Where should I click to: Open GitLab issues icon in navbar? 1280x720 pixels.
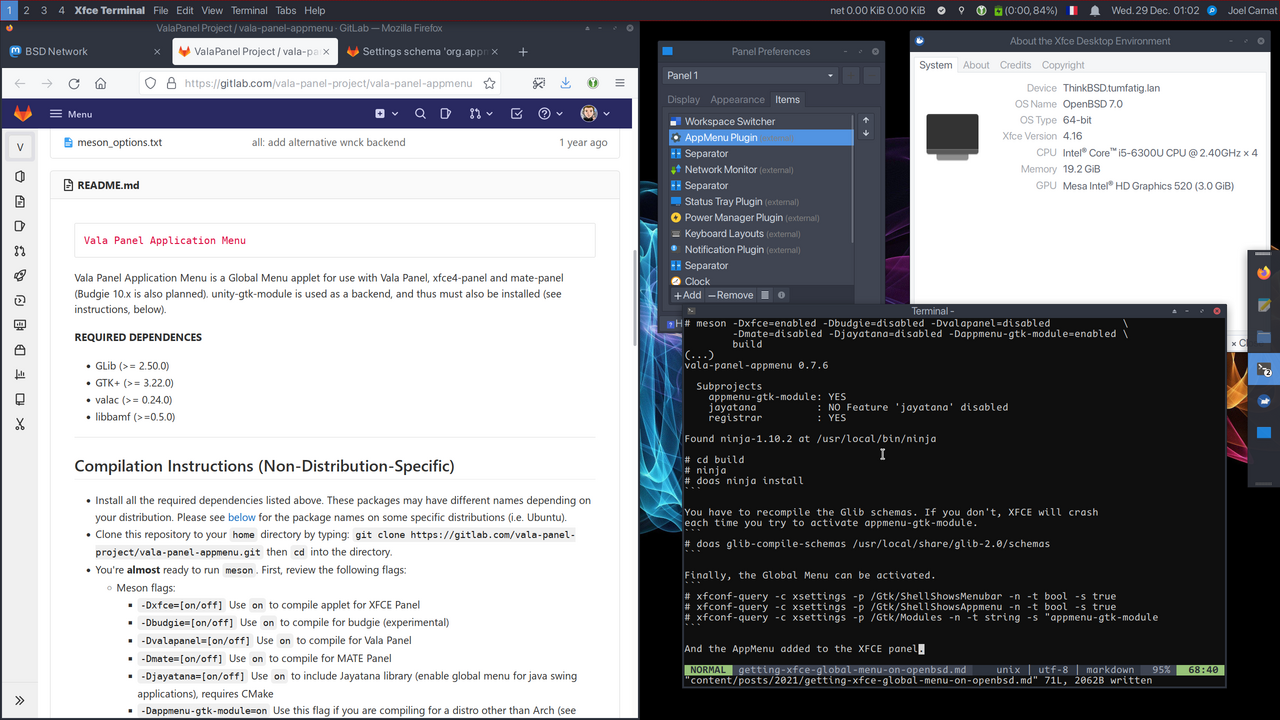[446, 114]
